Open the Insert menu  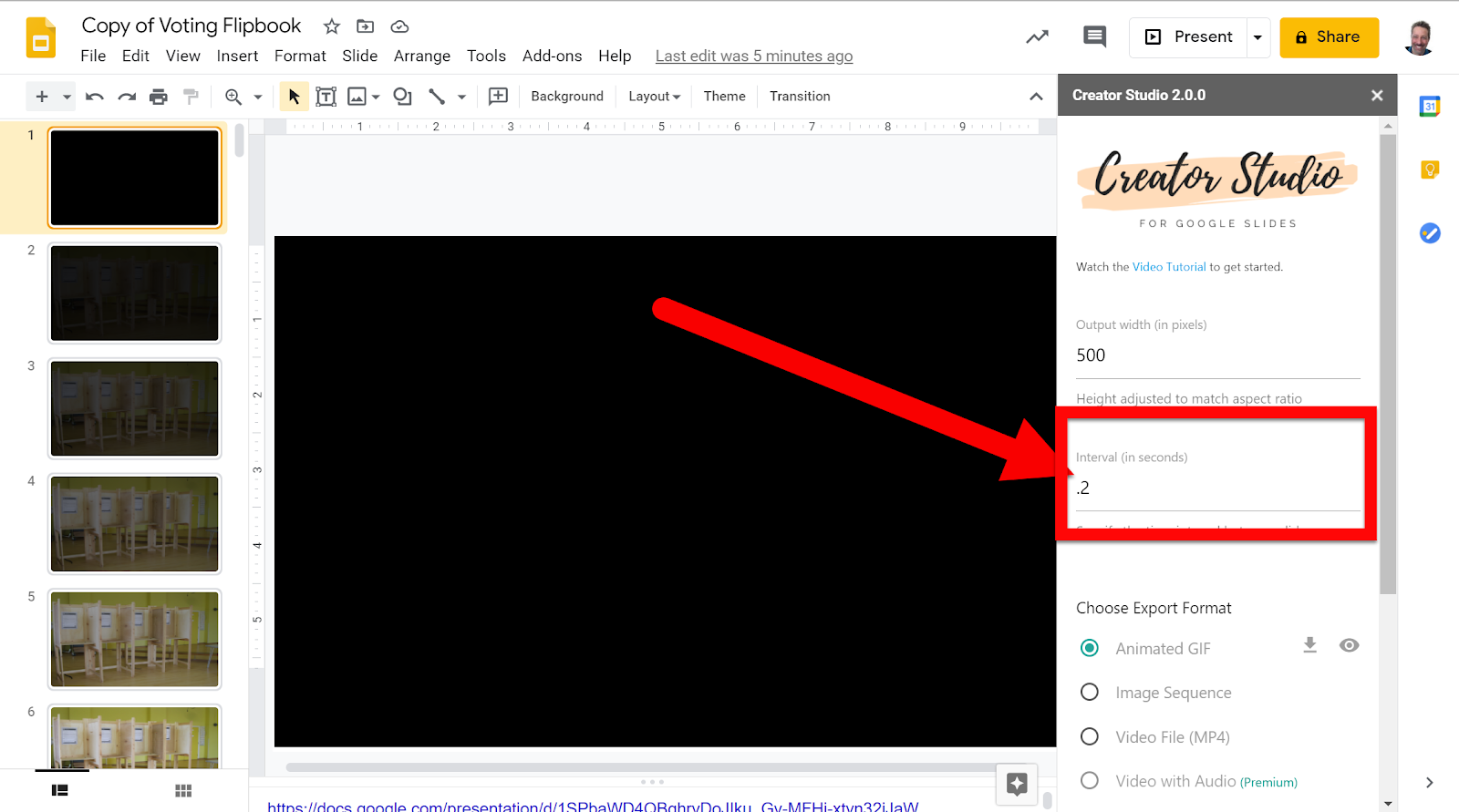click(x=237, y=56)
